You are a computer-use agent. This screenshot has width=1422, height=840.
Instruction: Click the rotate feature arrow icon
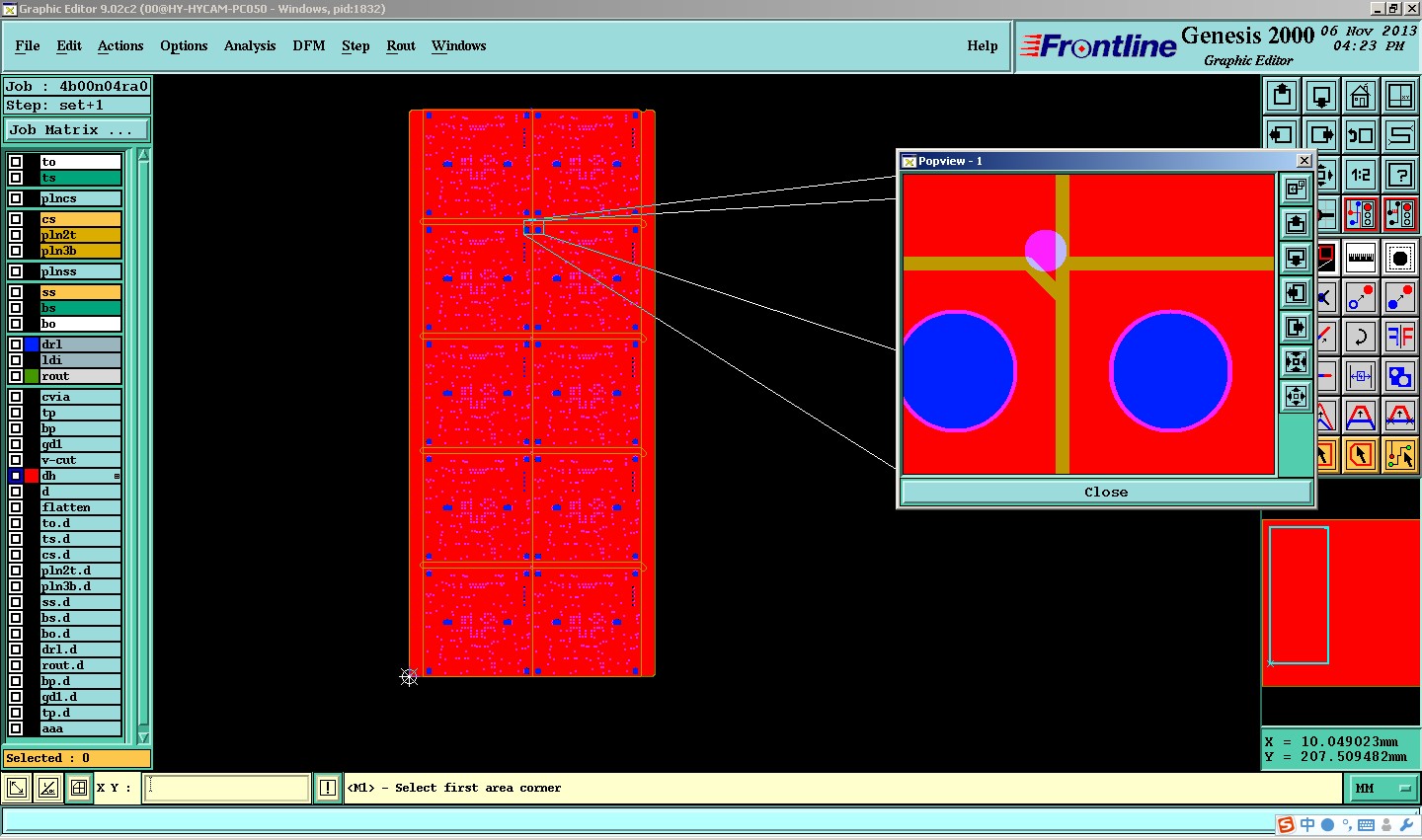pyautogui.click(x=1361, y=337)
